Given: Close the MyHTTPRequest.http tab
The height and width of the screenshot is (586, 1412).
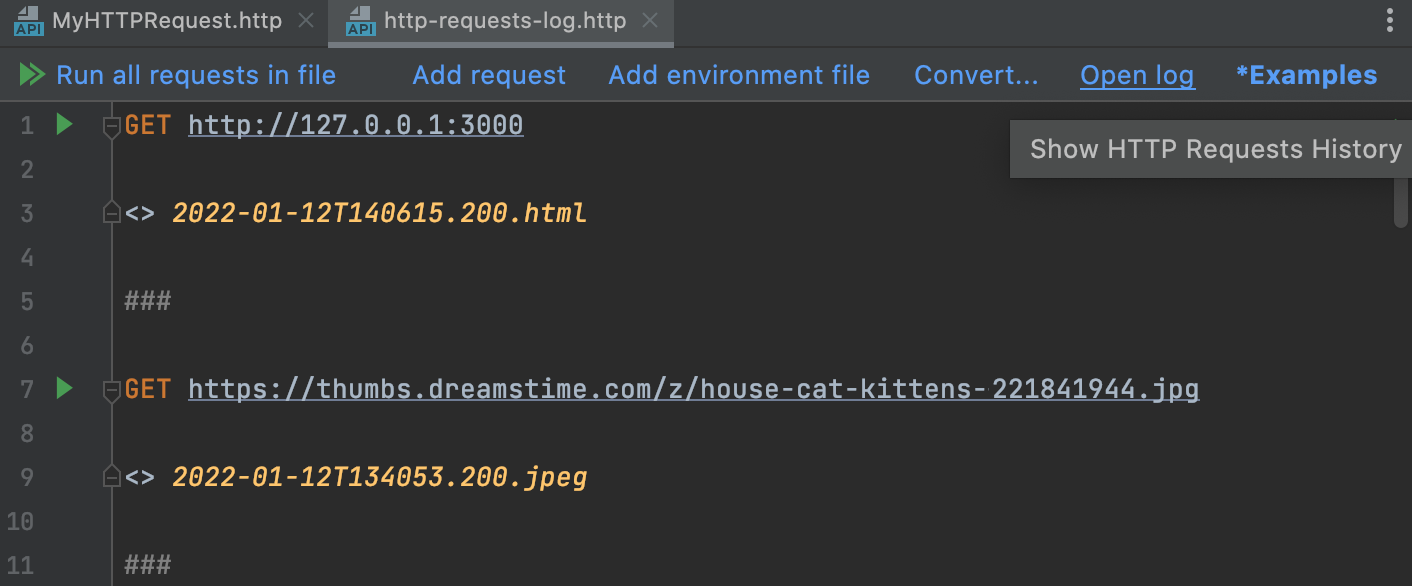Looking at the screenshot, I should [306, 21].
